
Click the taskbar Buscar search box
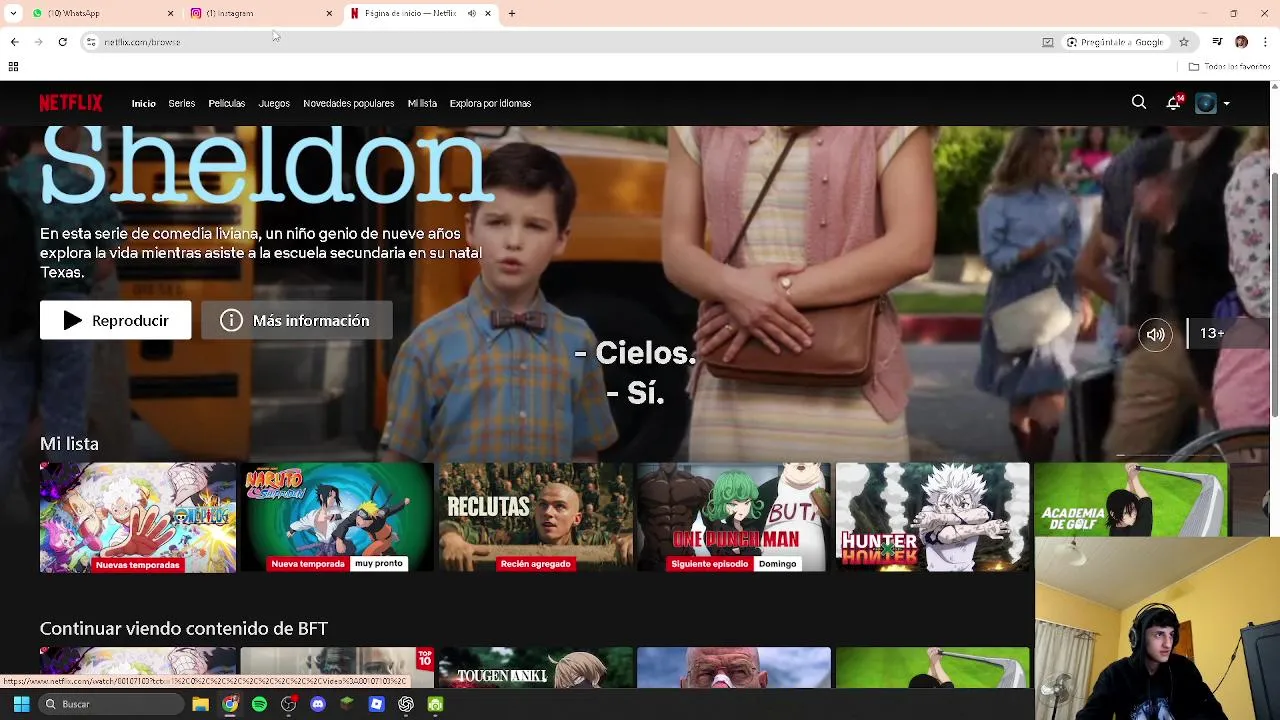pyautogui.click(x=110, y=704)
